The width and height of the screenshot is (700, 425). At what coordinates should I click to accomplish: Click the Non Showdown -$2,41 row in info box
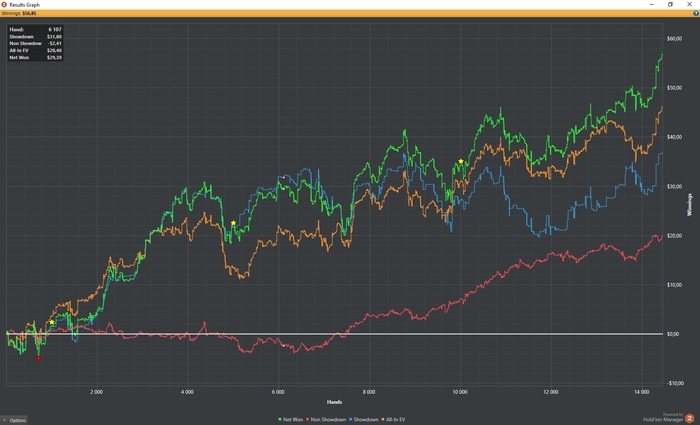[35, 43]
